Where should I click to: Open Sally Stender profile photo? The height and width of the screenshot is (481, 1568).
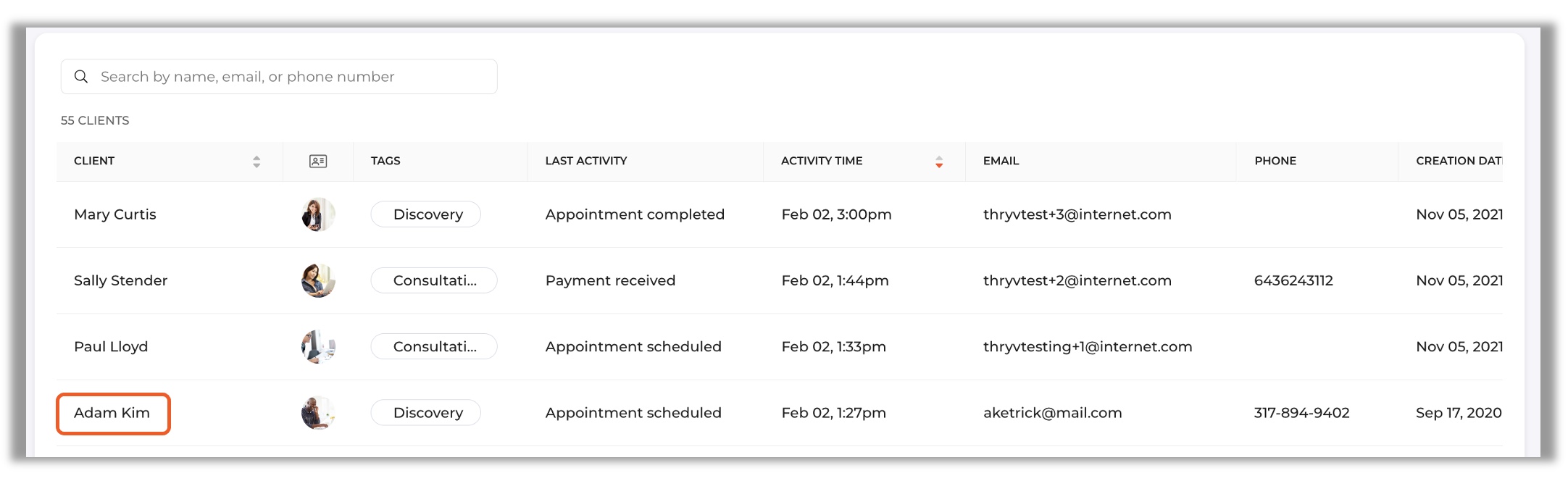point(318,280)
